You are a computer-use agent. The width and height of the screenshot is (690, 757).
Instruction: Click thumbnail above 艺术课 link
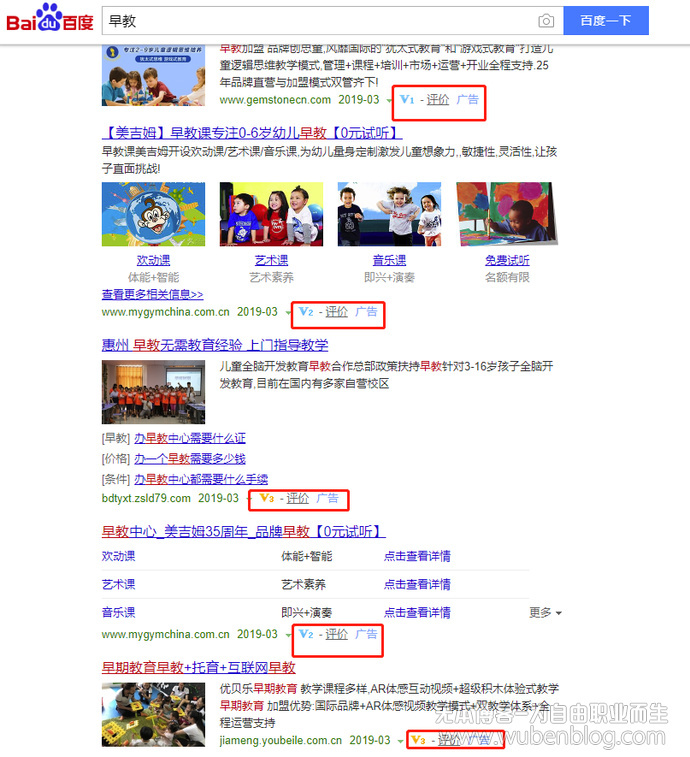click(x=271, y=214)
